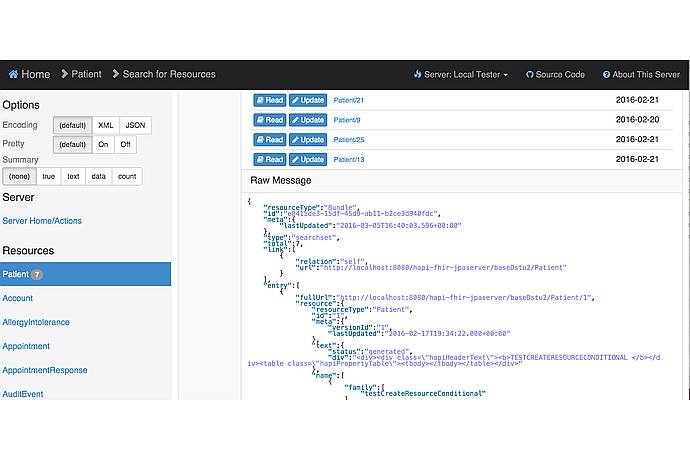Read resource Patient/9
This screenshot has width=690, height=460.
pos(270,120)
